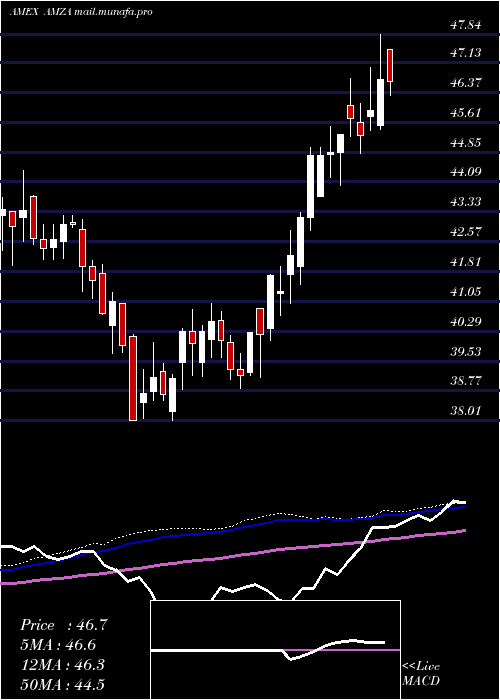Viewport: 500px width, 700px height.
Task: Click the 41.05 price axis label
Action: tap(466, 292)
